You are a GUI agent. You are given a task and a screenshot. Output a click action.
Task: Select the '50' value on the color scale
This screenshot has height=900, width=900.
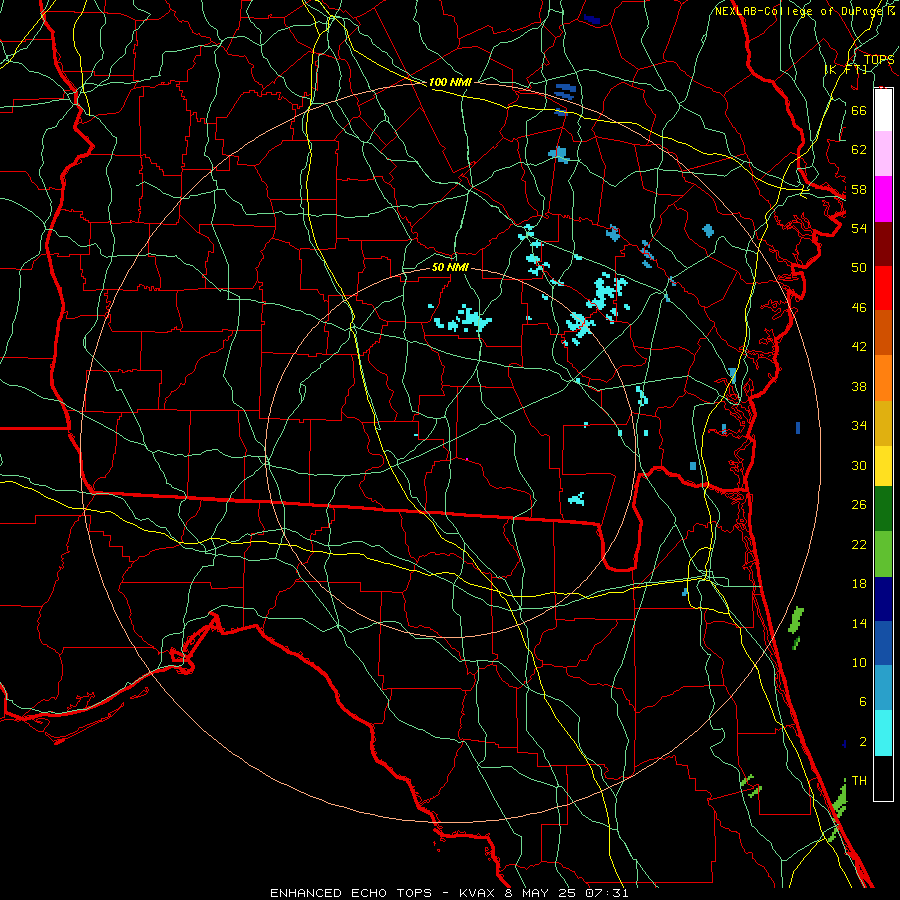pyautogui.click(x=859, y=267)
